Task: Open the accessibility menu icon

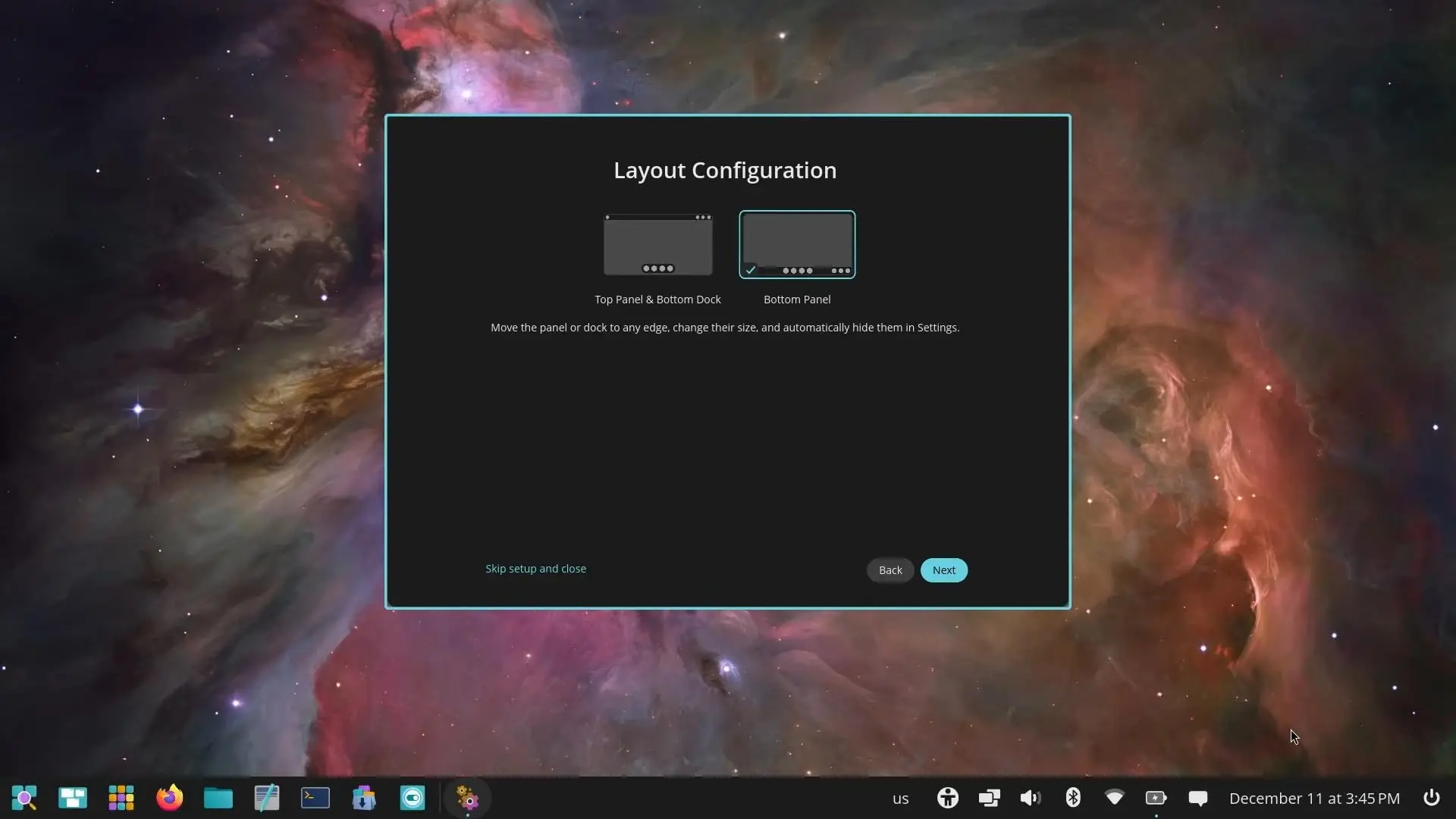Action: [948, 798]
